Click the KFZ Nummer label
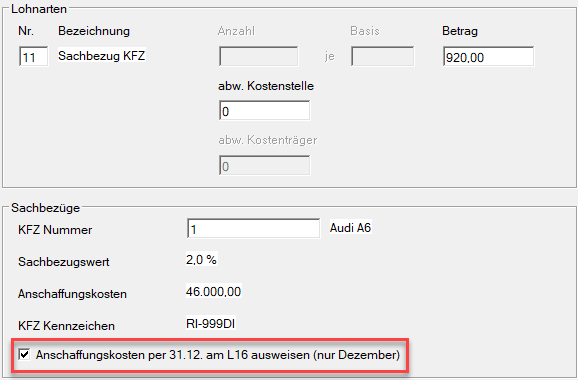Viewport: 578px width, 380px height. pos(55,230)
